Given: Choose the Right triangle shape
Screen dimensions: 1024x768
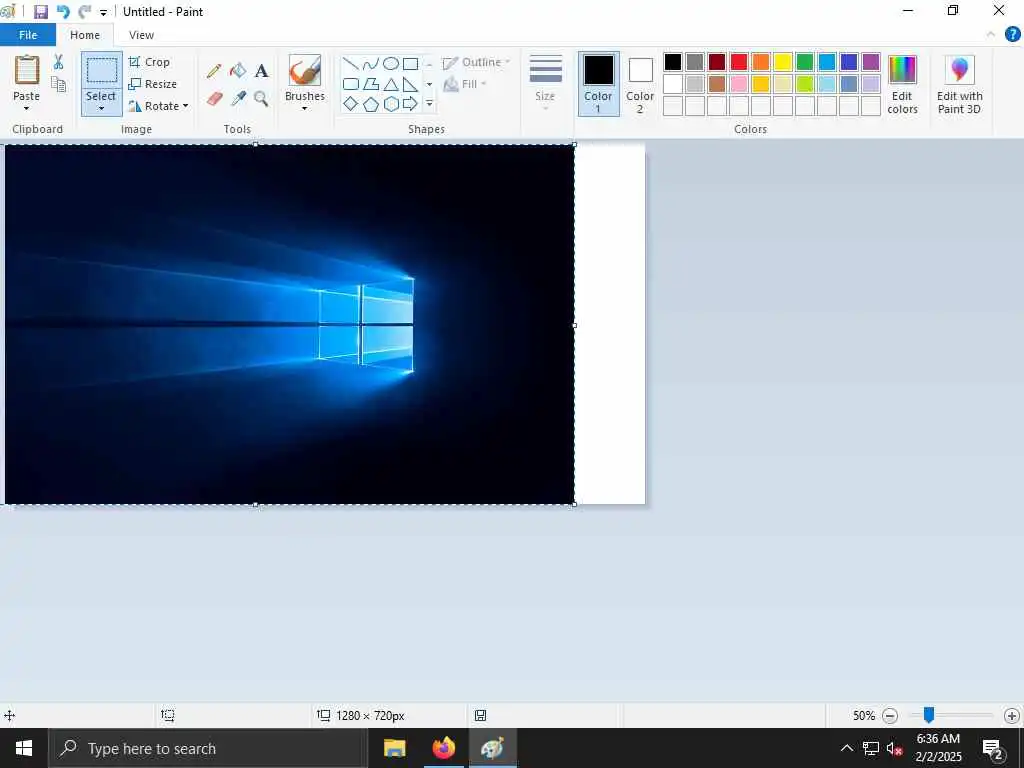Looking at the screenshot, I should pos(410,84).
